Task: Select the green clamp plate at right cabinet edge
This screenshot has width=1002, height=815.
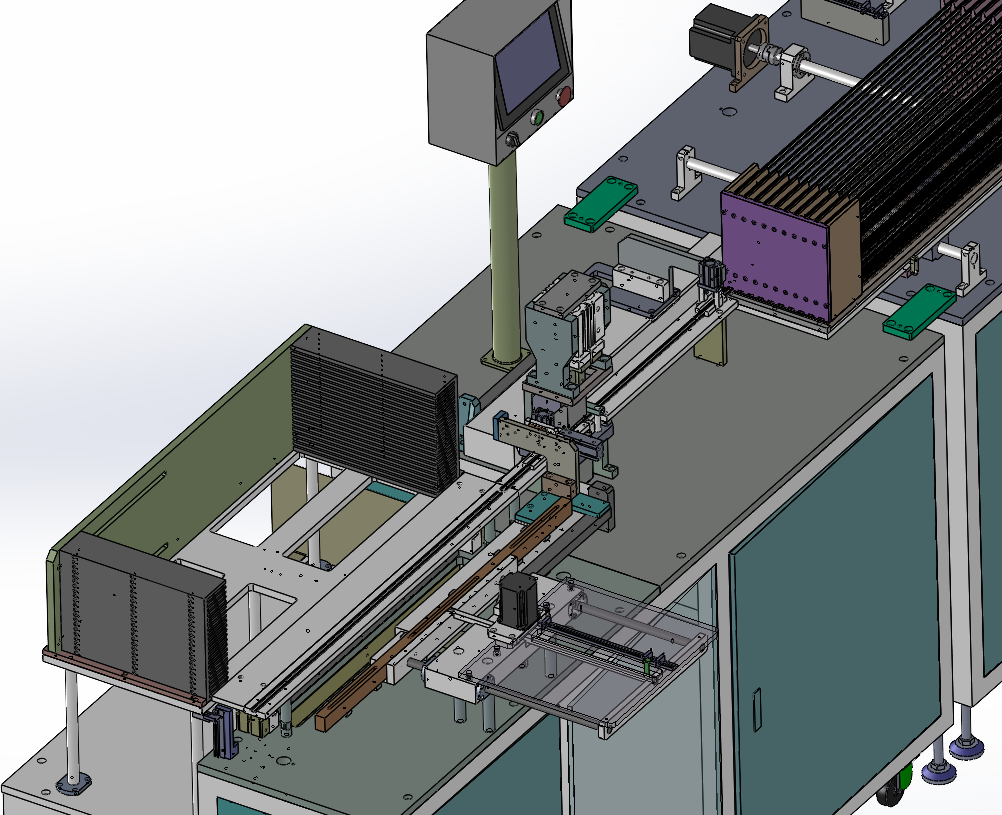Action: coord(920,310)
